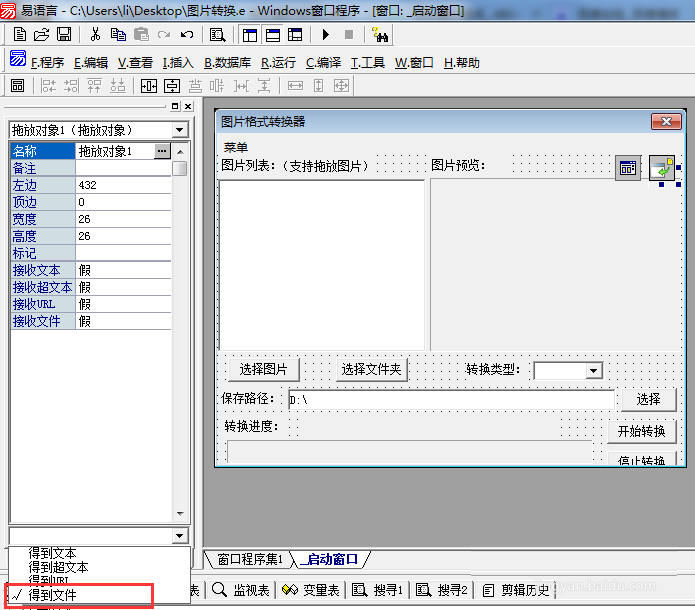Screen dimensions: 695x610
Task: Click the 保存路径 input field showing D:\
Action: [450, 400]
